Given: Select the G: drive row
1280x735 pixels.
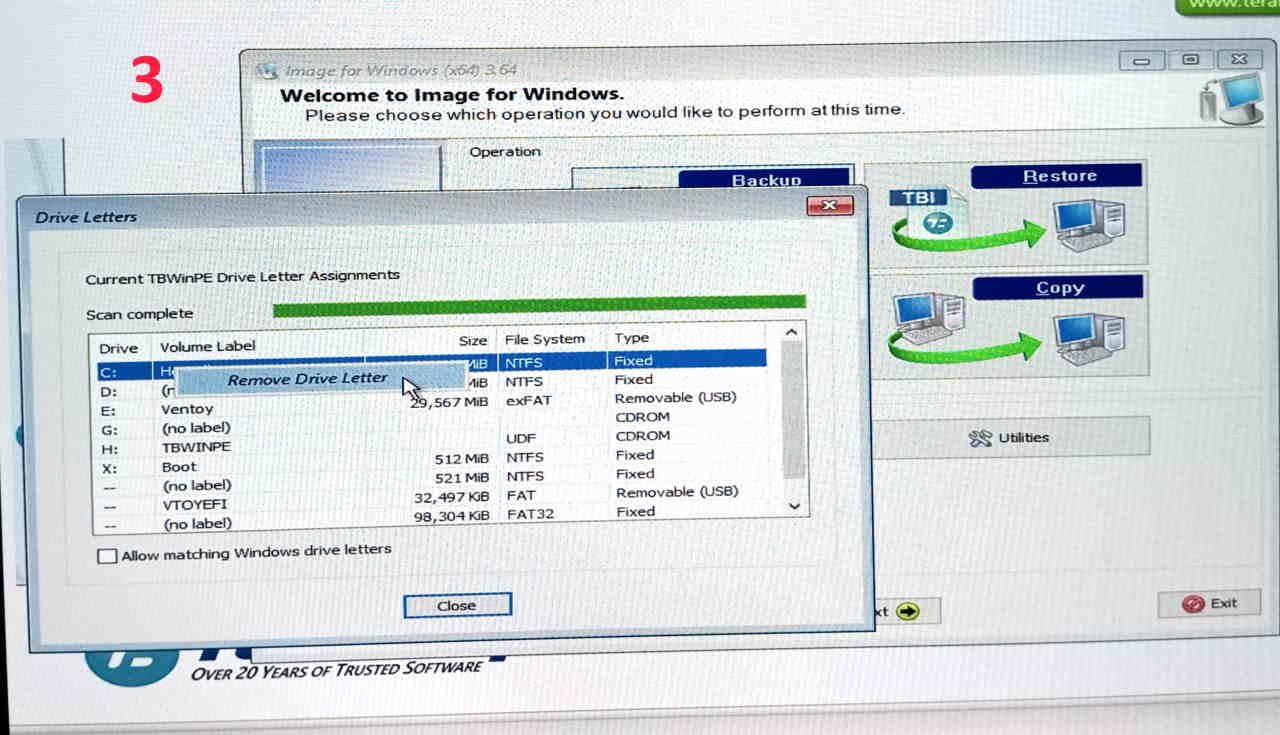Looking at the screenshot, I should pyautogui.click(x=430, y=424).
